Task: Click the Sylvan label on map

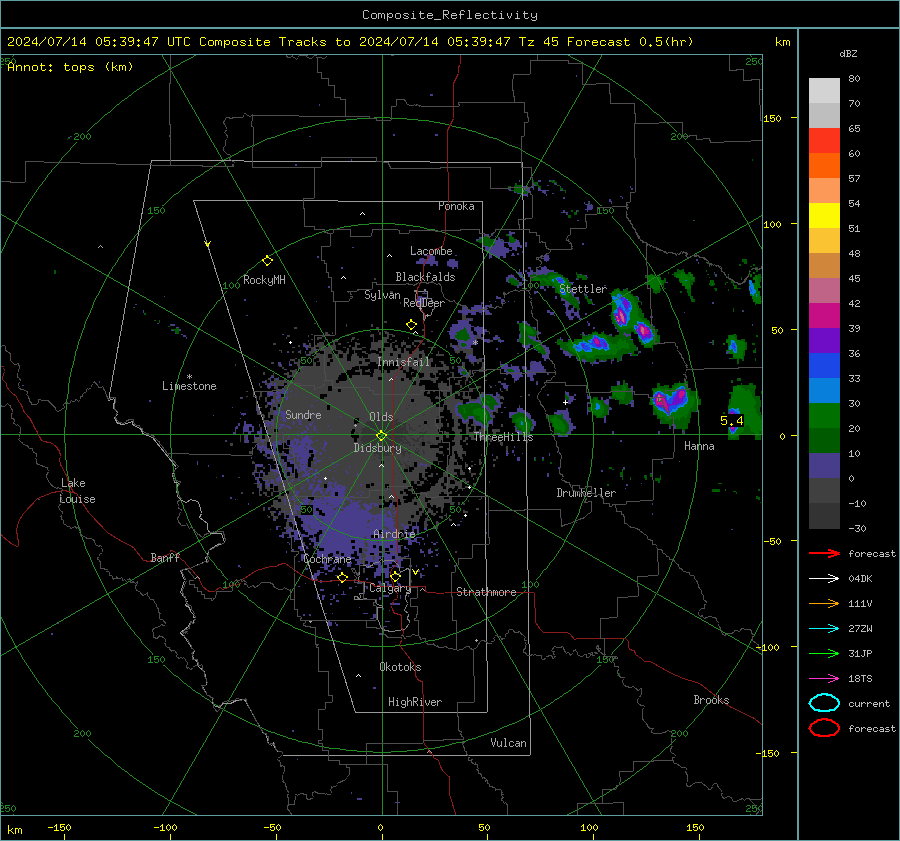Action: tap(382, 295)
